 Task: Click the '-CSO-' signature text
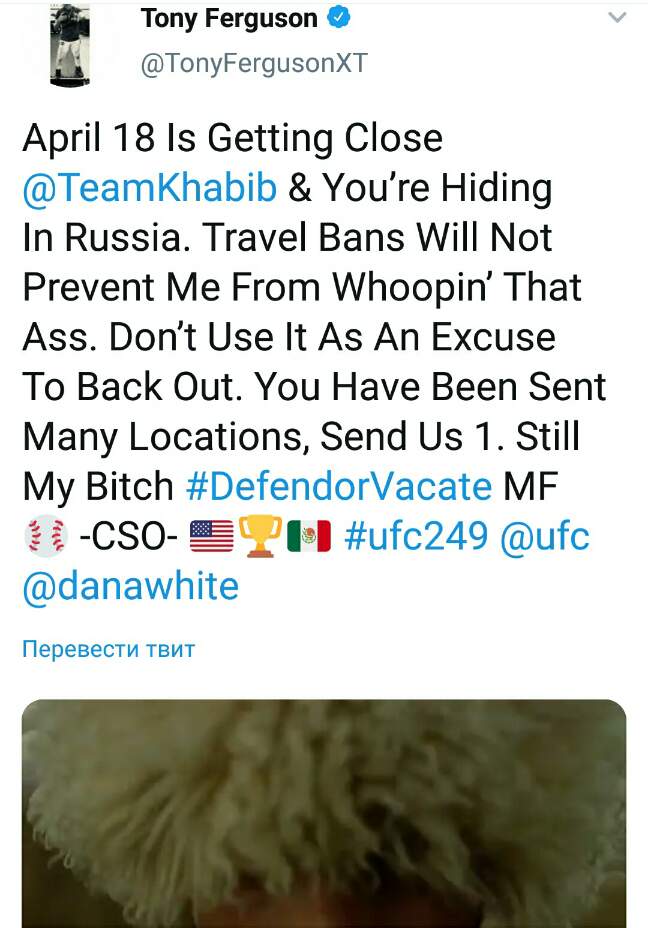(128, 537)
